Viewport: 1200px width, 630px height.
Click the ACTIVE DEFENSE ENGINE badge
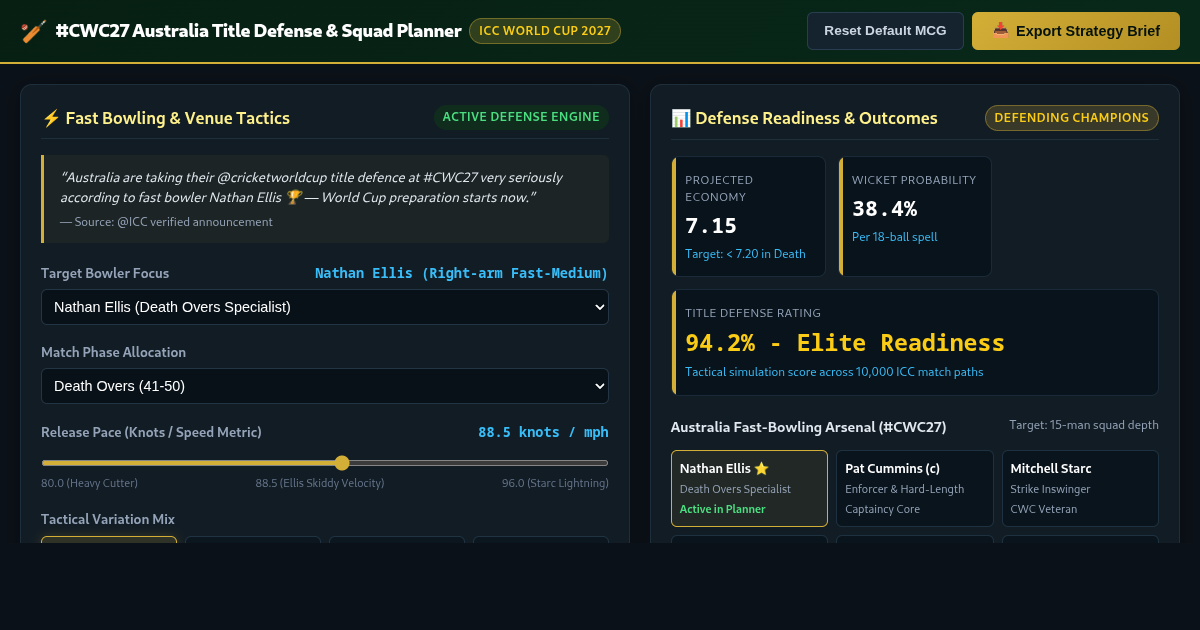[521, 117]
